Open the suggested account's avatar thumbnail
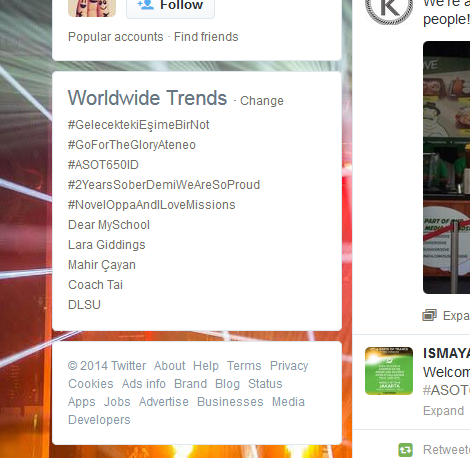Image resolution: width=470 pixels, height=458 pixels. 92,7
